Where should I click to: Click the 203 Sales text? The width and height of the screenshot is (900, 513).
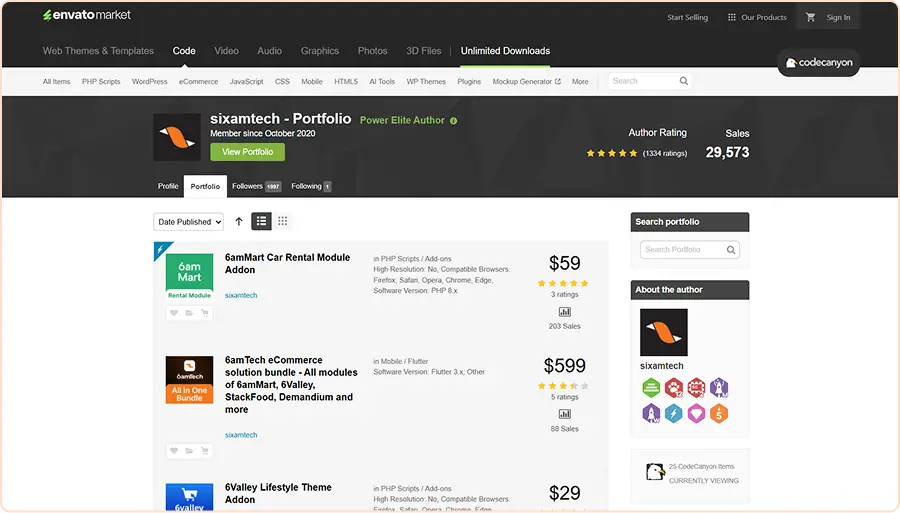coord(565,326)
